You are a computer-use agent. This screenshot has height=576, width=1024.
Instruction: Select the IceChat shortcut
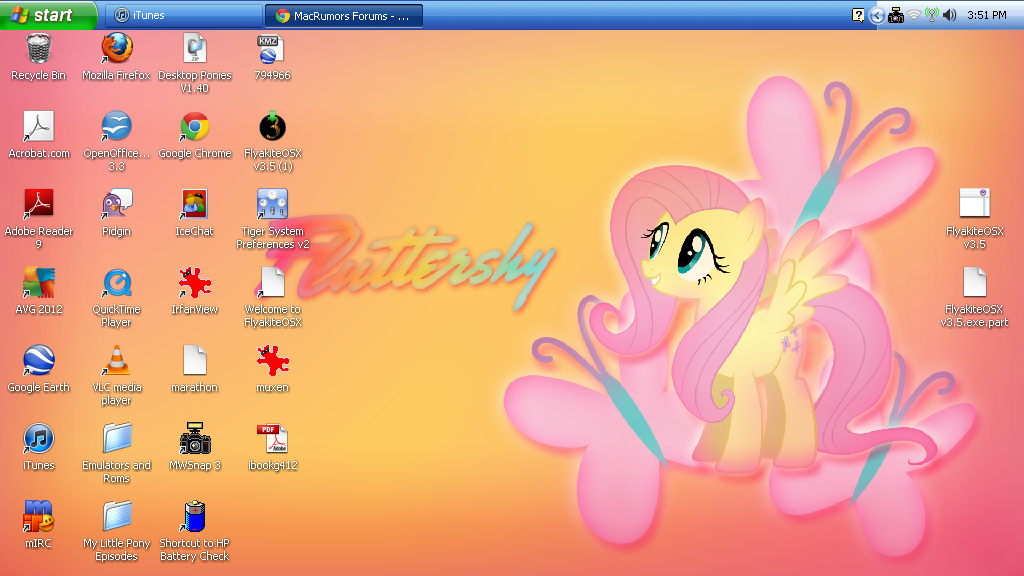pyautogui.click(x=195, y=204)
